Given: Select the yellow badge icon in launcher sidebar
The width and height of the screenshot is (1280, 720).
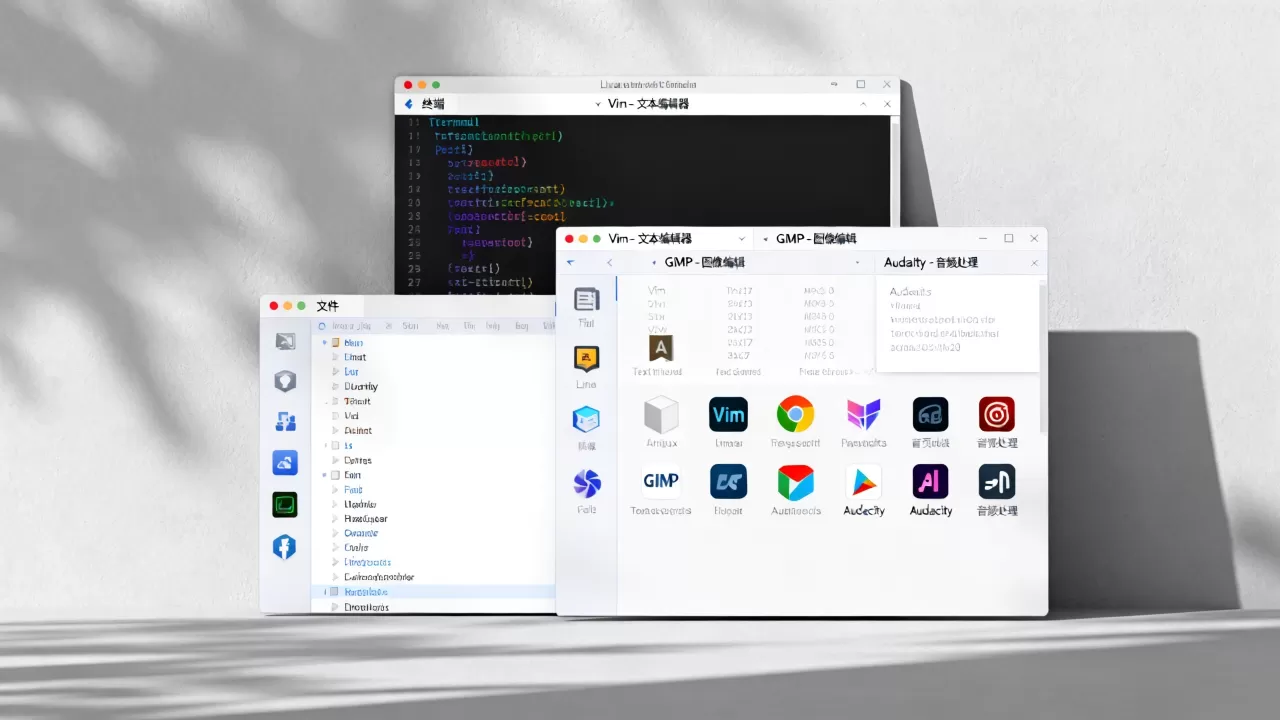Looking at the screenshot, I should pos(586,359).
